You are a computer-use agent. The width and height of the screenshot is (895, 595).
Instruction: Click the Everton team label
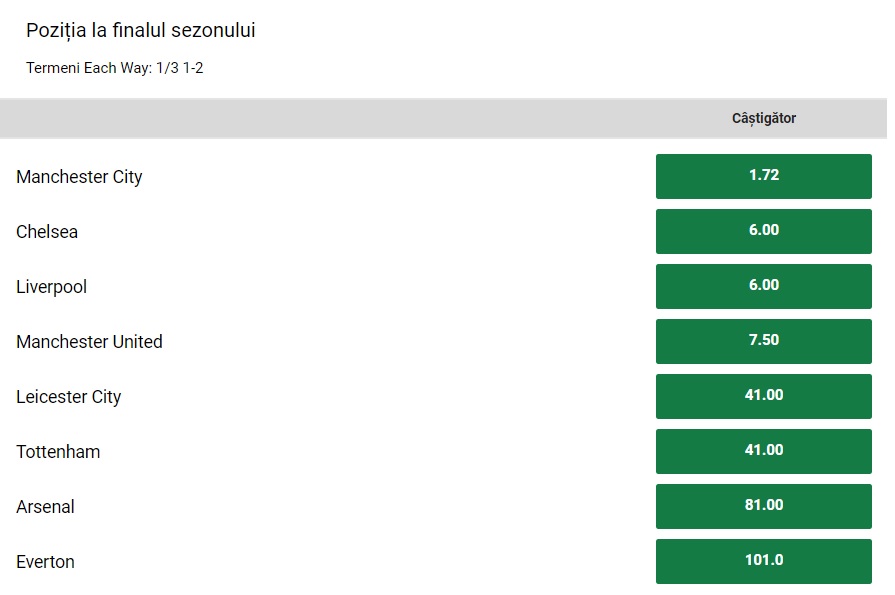point(45,562)
